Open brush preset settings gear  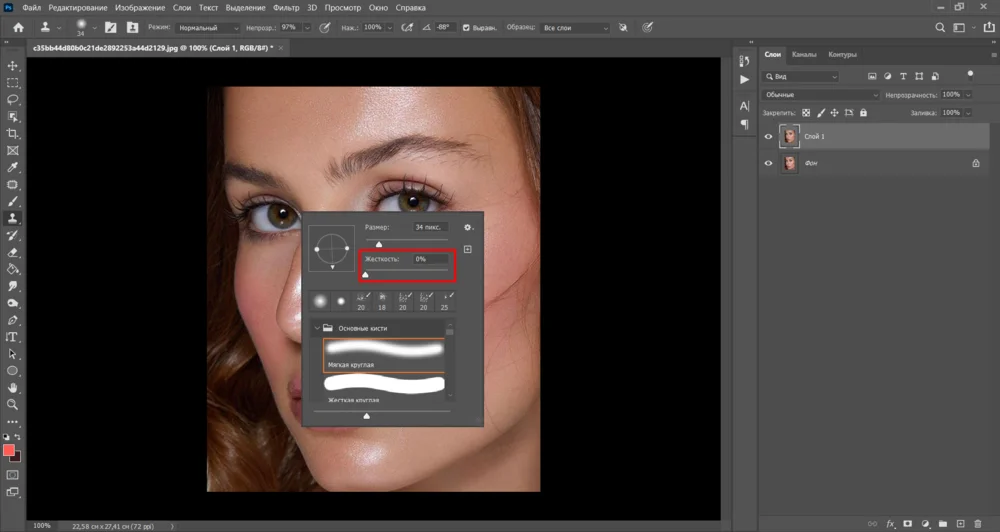coord(467,228)
